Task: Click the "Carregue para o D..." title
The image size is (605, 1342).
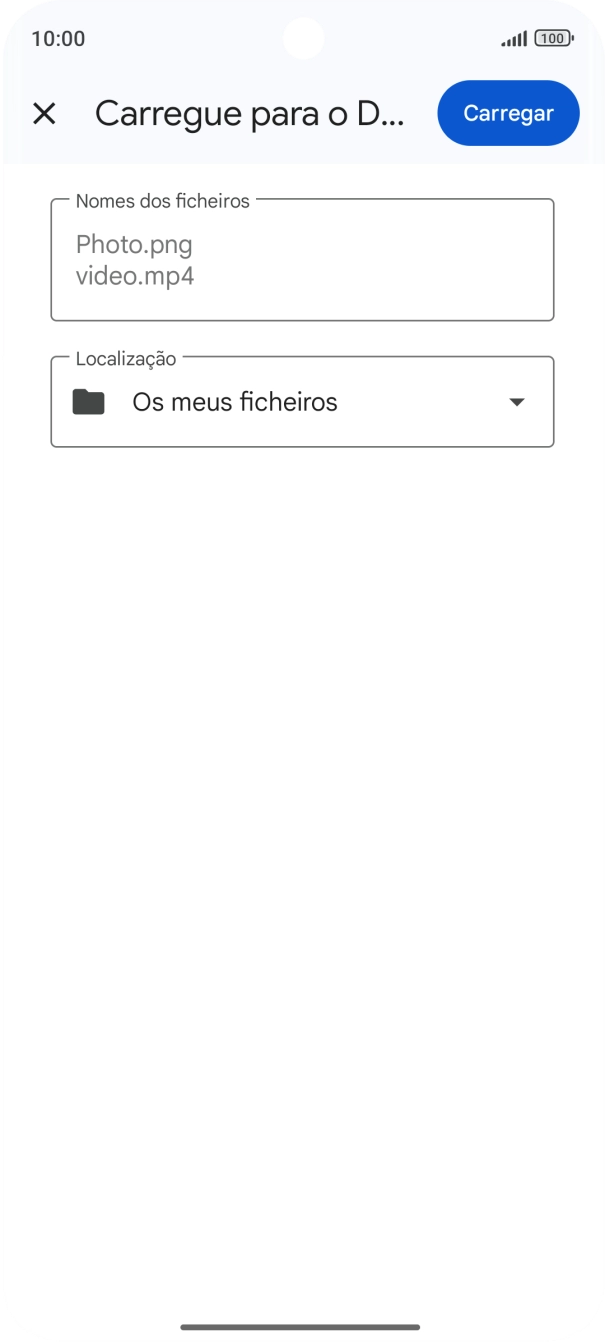Action: pos(250,114)
